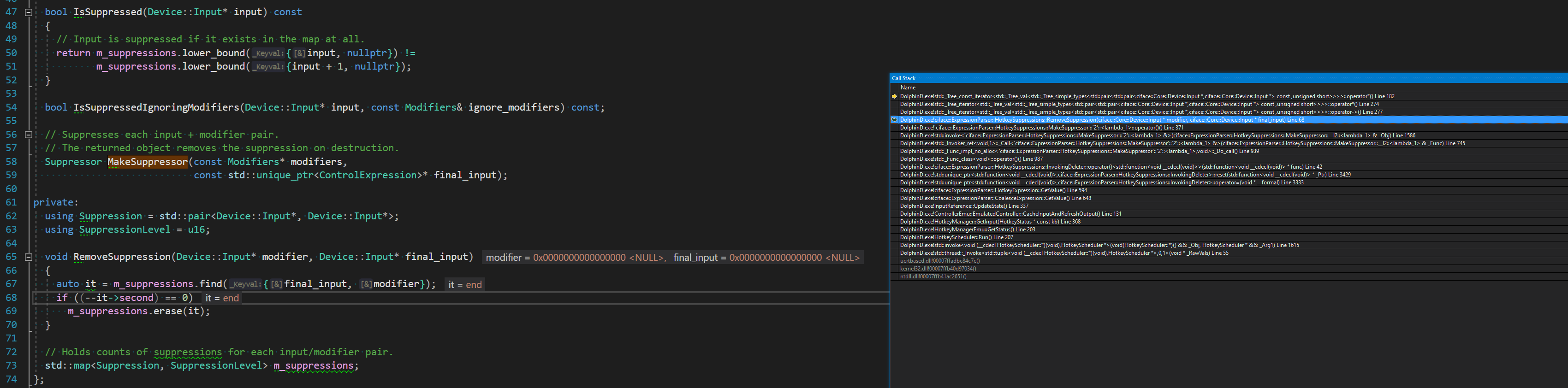Click the 'it = end' data tip on line 67
The width and height of the screenshot is (1568, 388).
point(465,285)
